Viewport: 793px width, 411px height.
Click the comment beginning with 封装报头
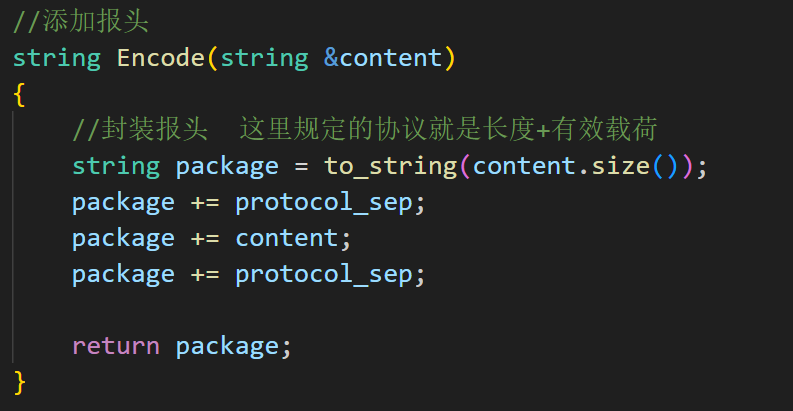364,129
